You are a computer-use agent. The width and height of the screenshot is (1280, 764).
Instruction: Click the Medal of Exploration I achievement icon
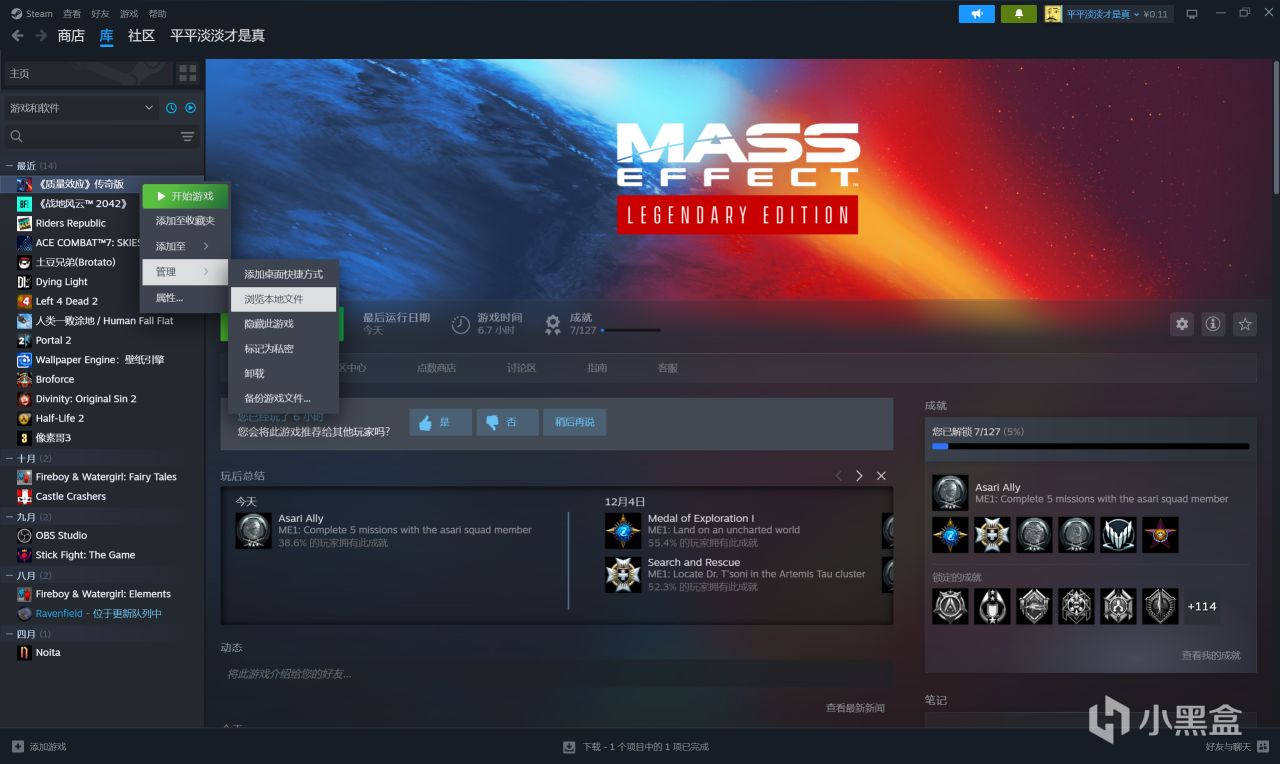click(x=623, y=530)
